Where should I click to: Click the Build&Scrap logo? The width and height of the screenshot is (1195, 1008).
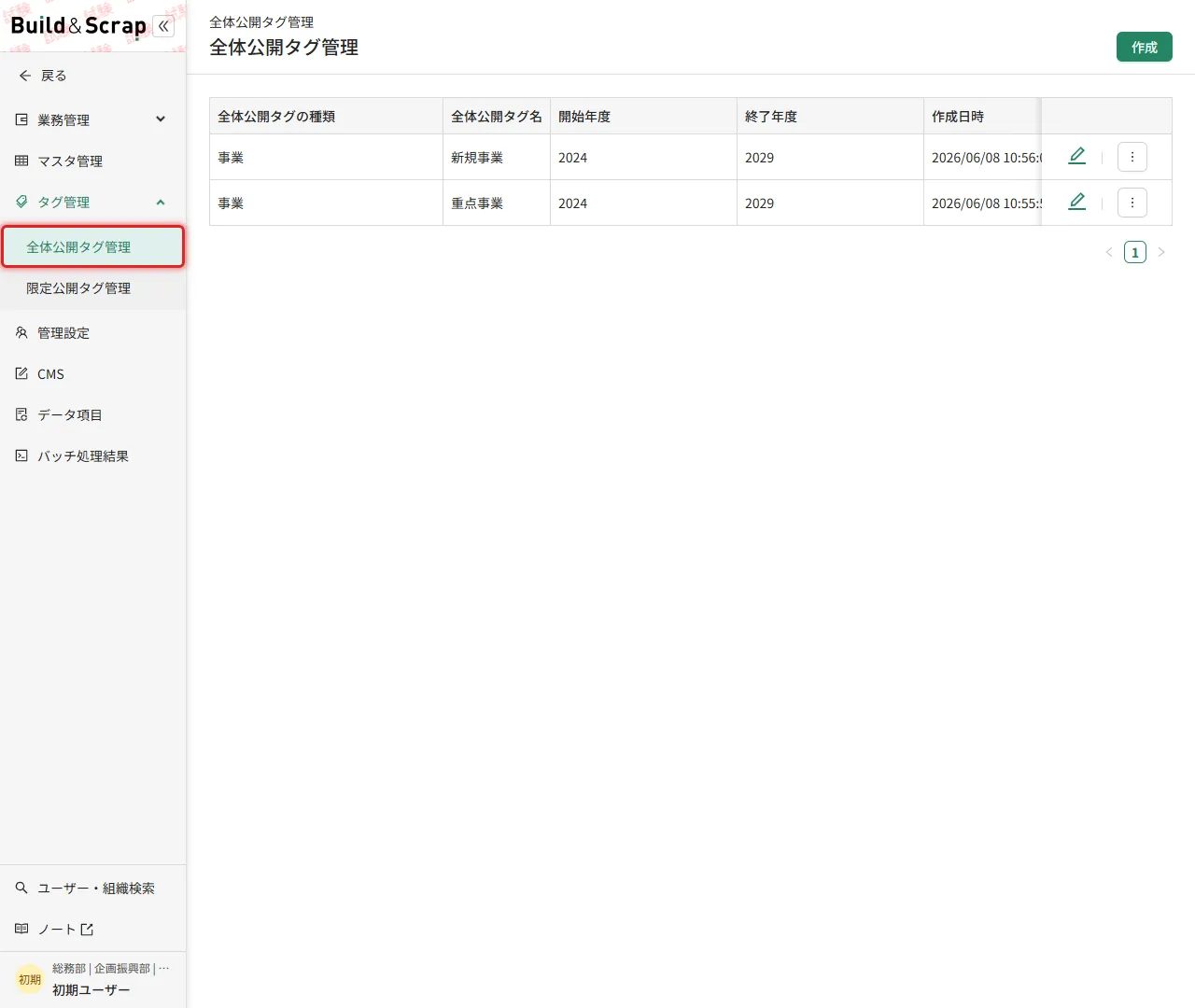click(78, 26)
